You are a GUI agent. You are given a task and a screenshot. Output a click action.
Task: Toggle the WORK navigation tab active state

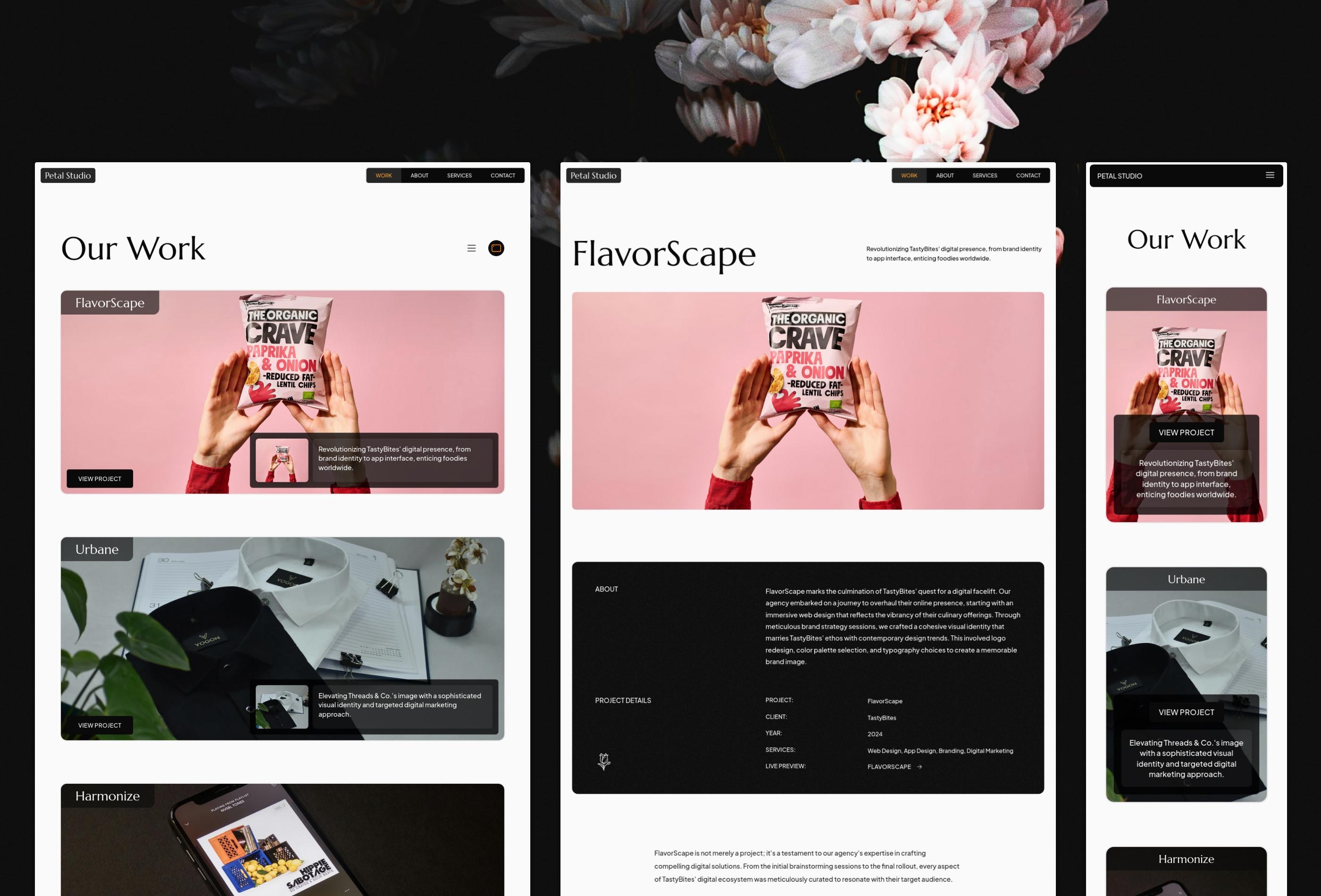pos(384,176)
